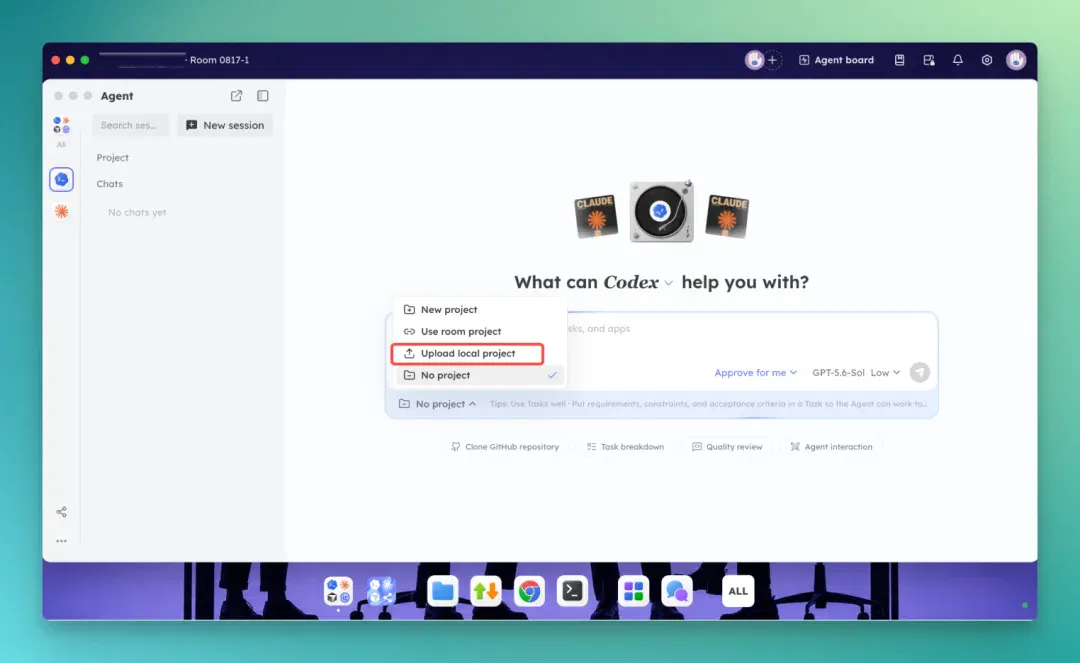Click Agent interaction suggestion

click(x=831, y=447)
